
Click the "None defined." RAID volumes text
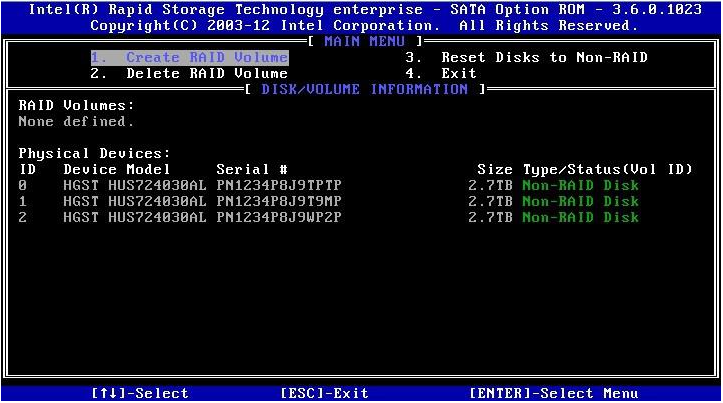coord(76,121)
